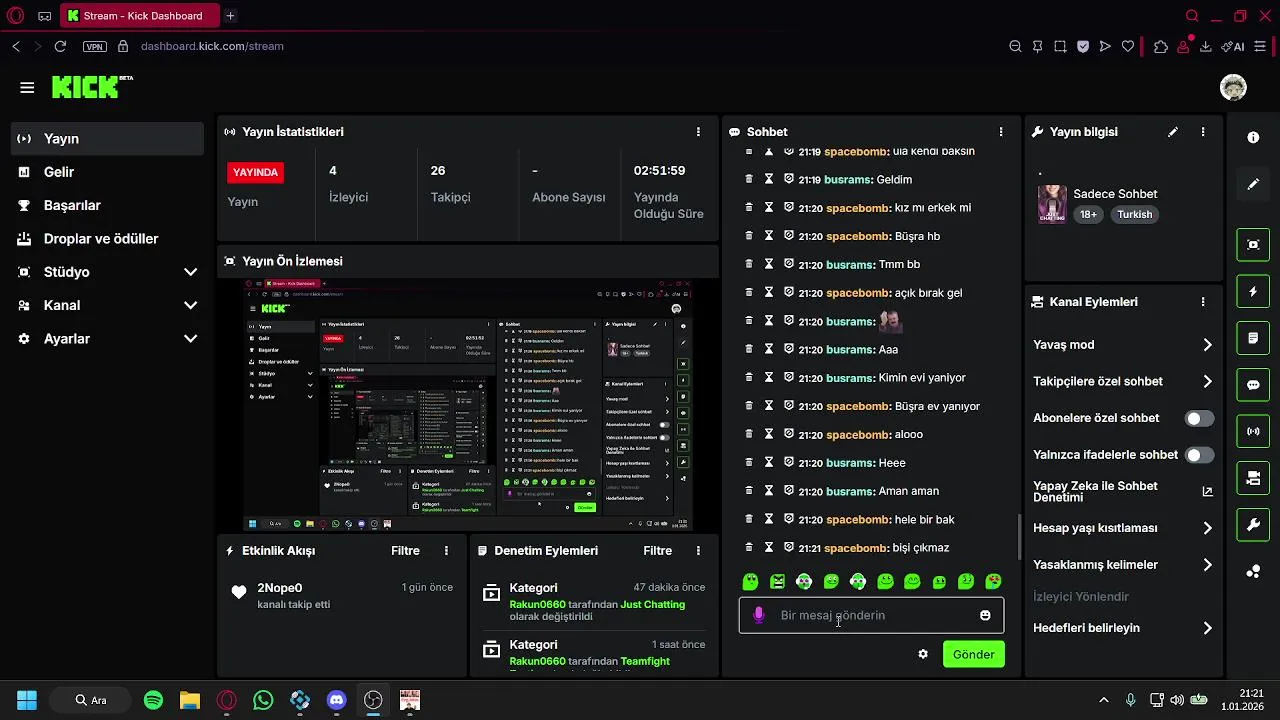Click the stream preview thumbnail
This screenshot has width=1280, height=720.
coord(468,406)
